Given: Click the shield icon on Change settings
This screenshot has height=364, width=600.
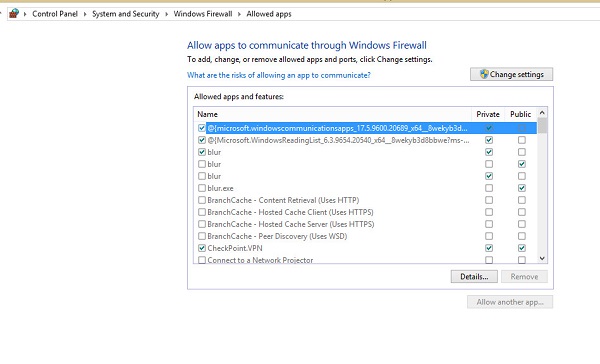Looking at the screenshot, I should [x=484, y=74].
